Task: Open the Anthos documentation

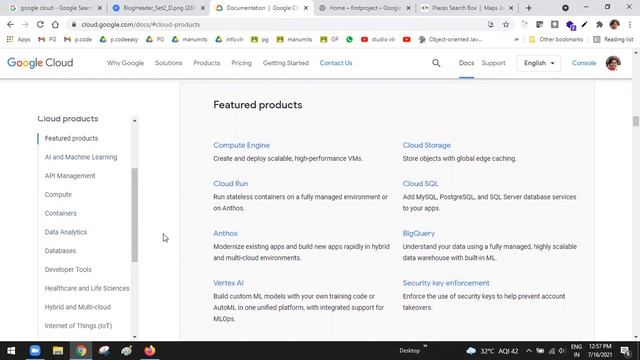Action: pos(225,233)
